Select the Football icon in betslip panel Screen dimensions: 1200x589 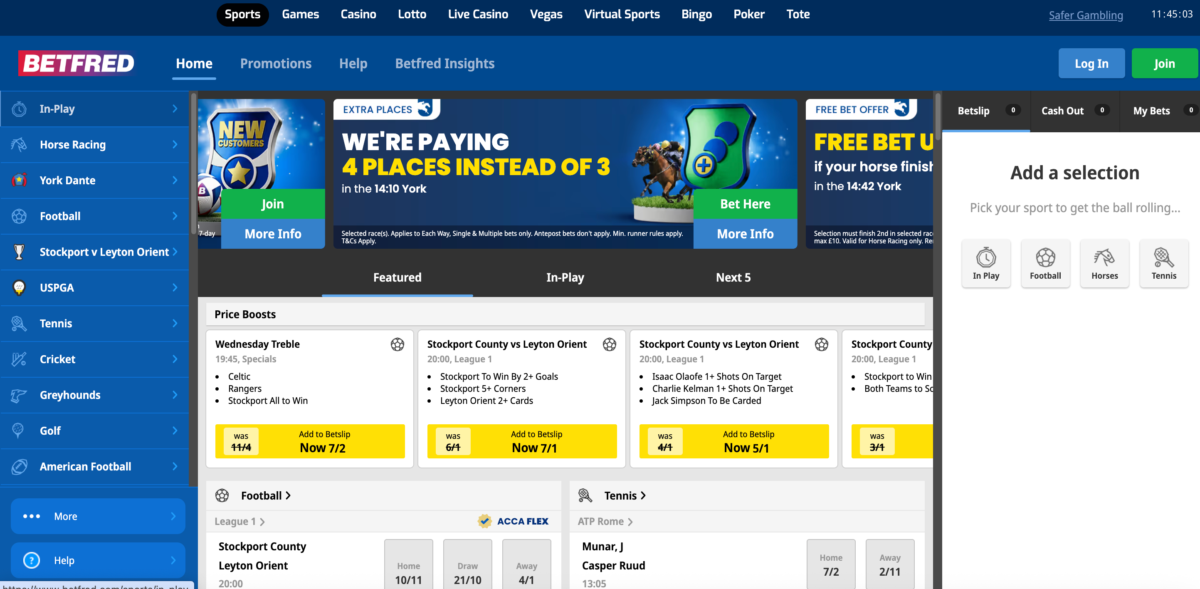pos(1045,264)
